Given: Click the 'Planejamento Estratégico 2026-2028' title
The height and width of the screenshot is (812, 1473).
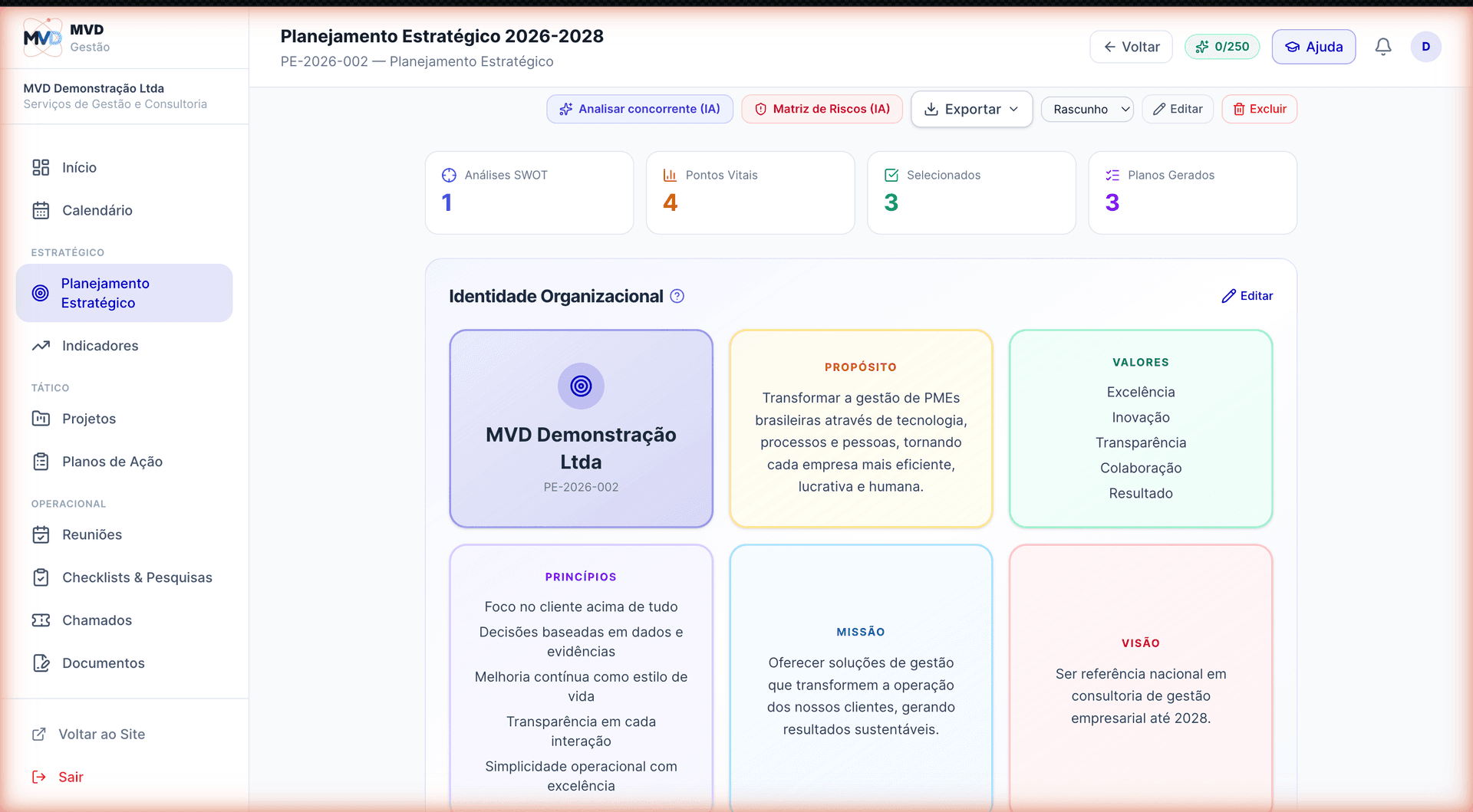Looking at the screenshot, I should click(442, 36).
